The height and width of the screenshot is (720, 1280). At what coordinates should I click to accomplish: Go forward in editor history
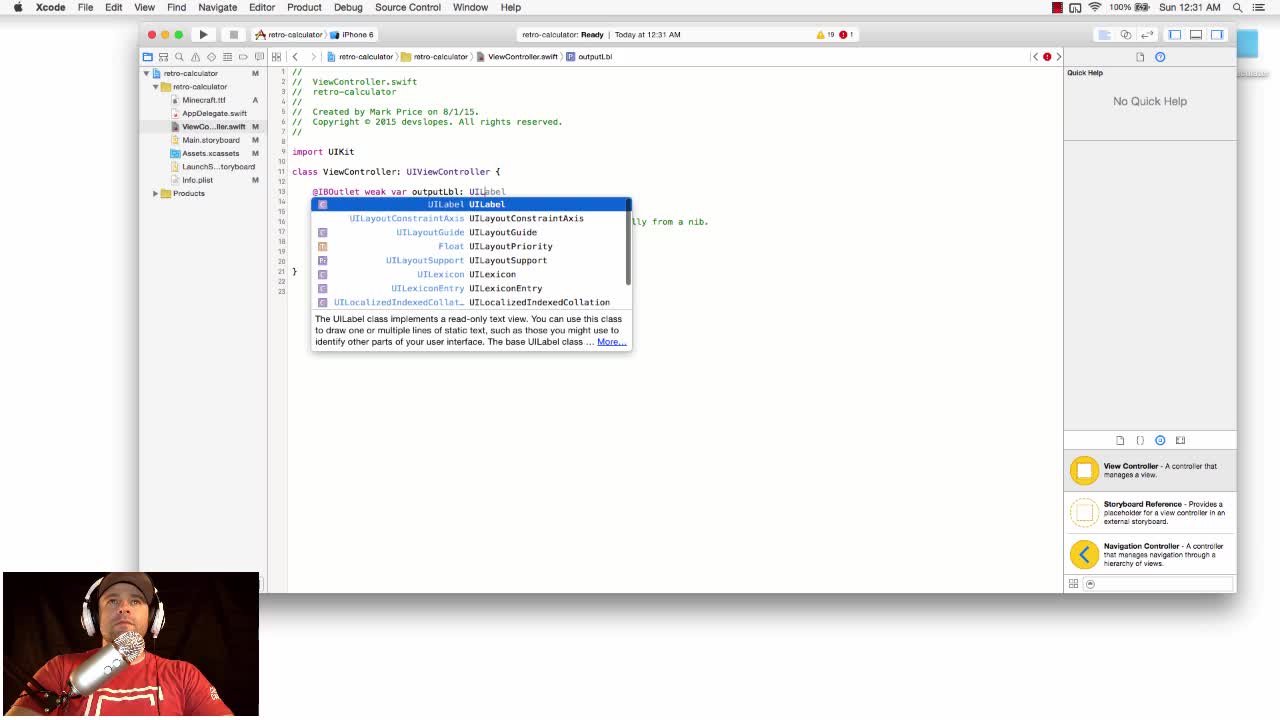click(313, 56)
